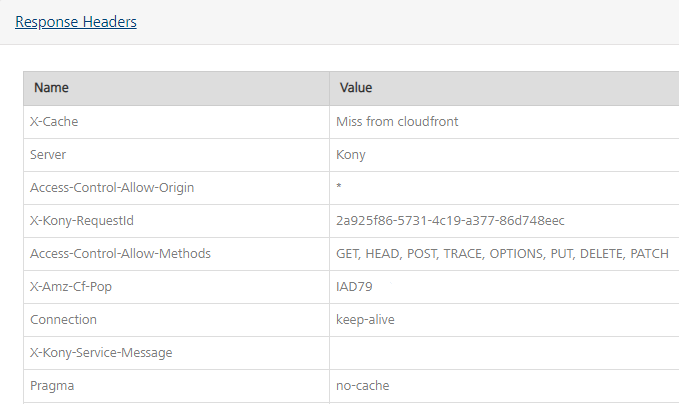Click the Connection header name cell
Image resolution: width=679 pixels, height=404 pixels.
176,320
